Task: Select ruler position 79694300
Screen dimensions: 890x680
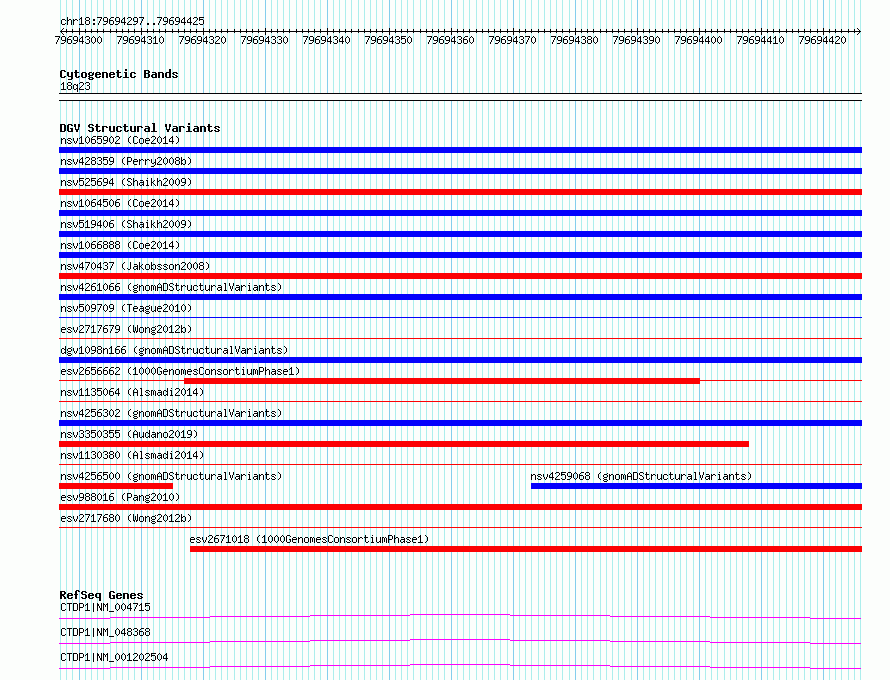Action: point(78,40)
